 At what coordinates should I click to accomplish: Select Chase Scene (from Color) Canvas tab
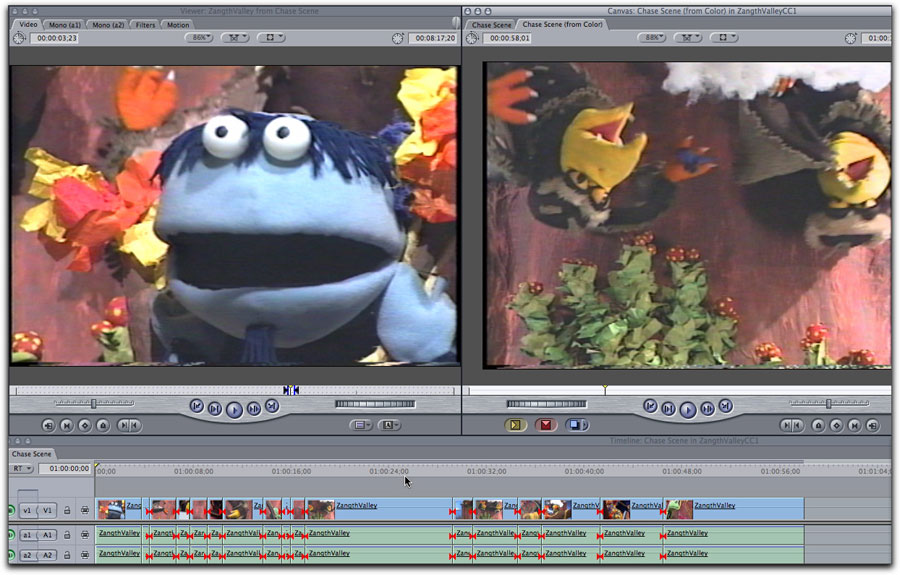(x=563, y=24)
